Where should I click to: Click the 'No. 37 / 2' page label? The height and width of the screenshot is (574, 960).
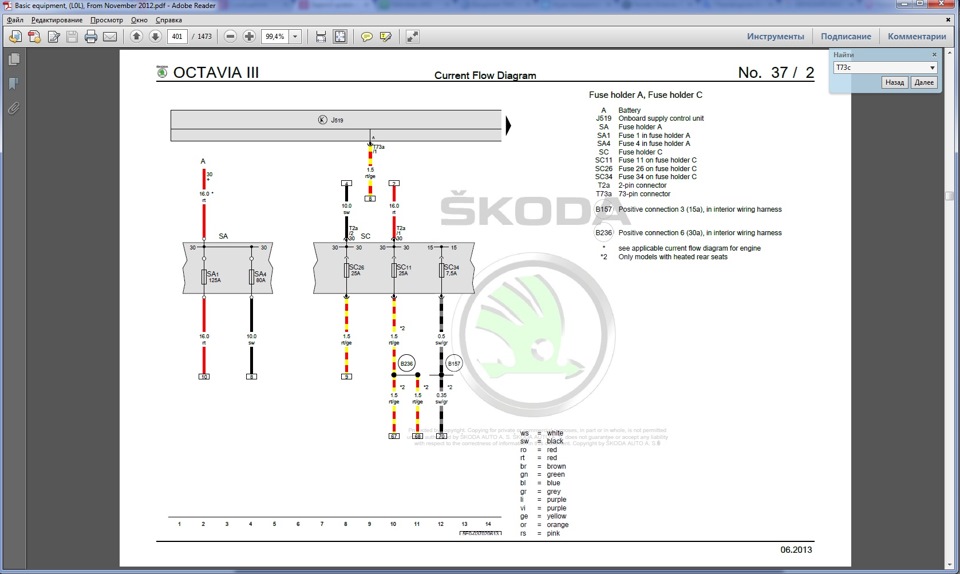coord(776,72)
